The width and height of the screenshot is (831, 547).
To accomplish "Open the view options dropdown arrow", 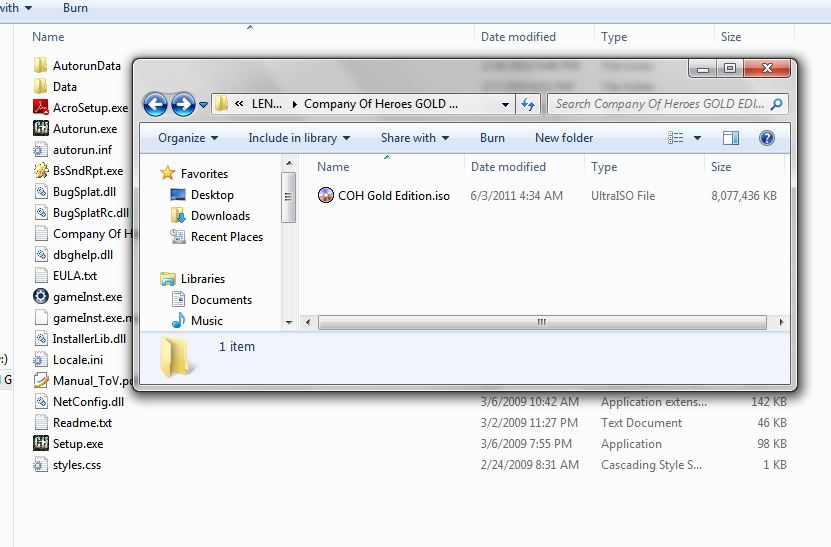I will point(697,138).
